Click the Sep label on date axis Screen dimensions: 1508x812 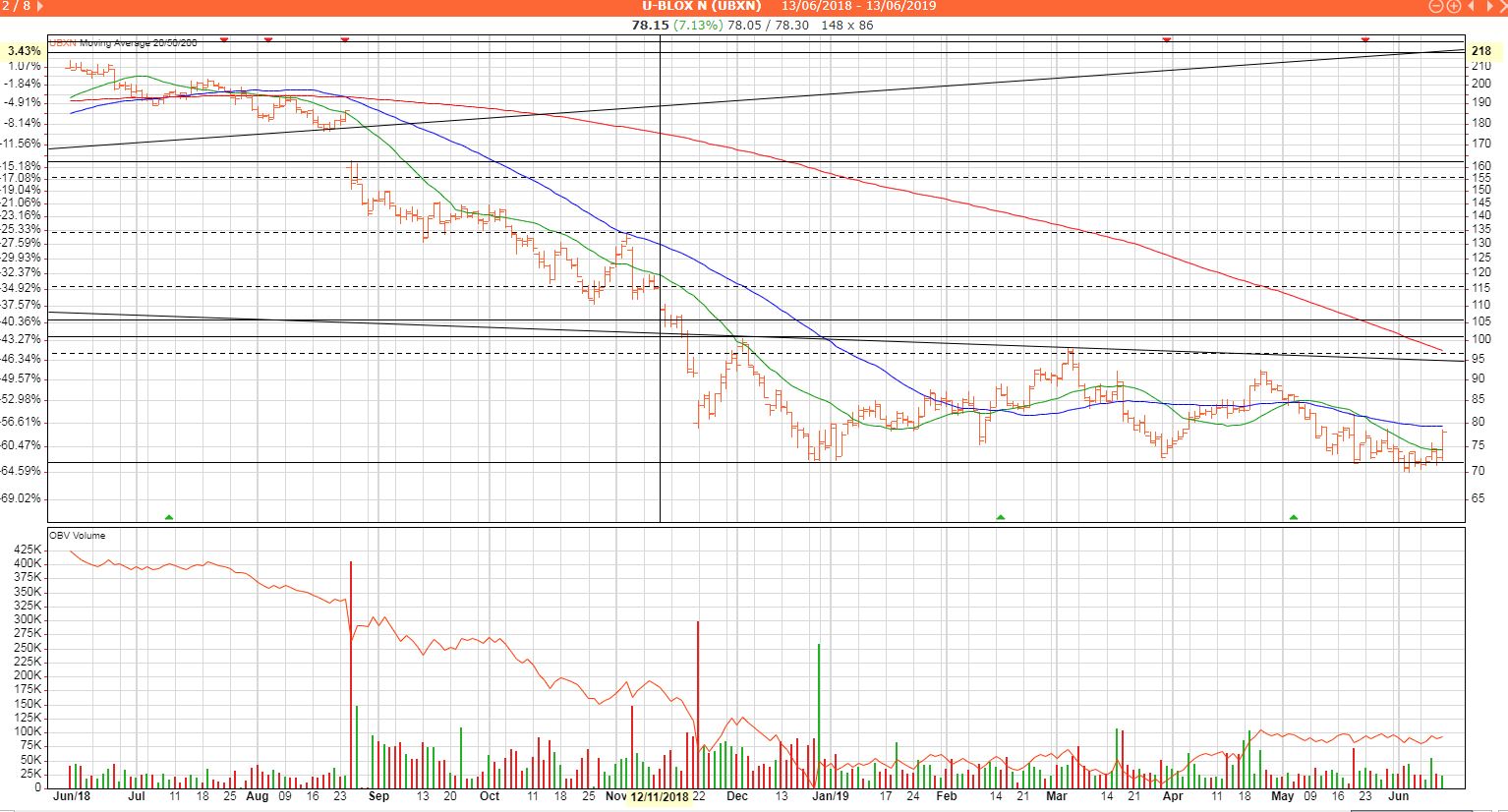pos(378,796)
